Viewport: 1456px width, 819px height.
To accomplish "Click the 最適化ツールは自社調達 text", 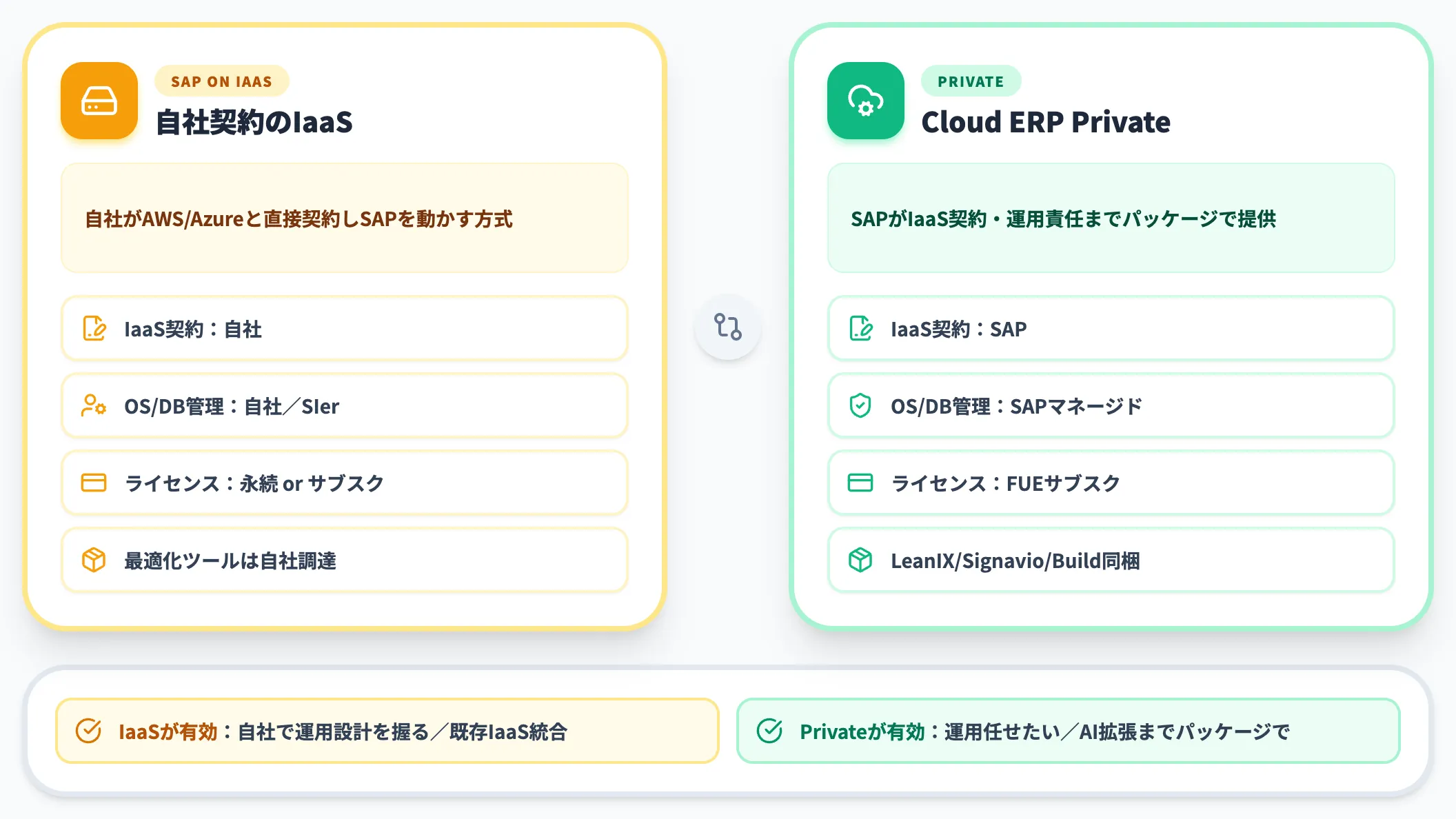I will 230,560.
